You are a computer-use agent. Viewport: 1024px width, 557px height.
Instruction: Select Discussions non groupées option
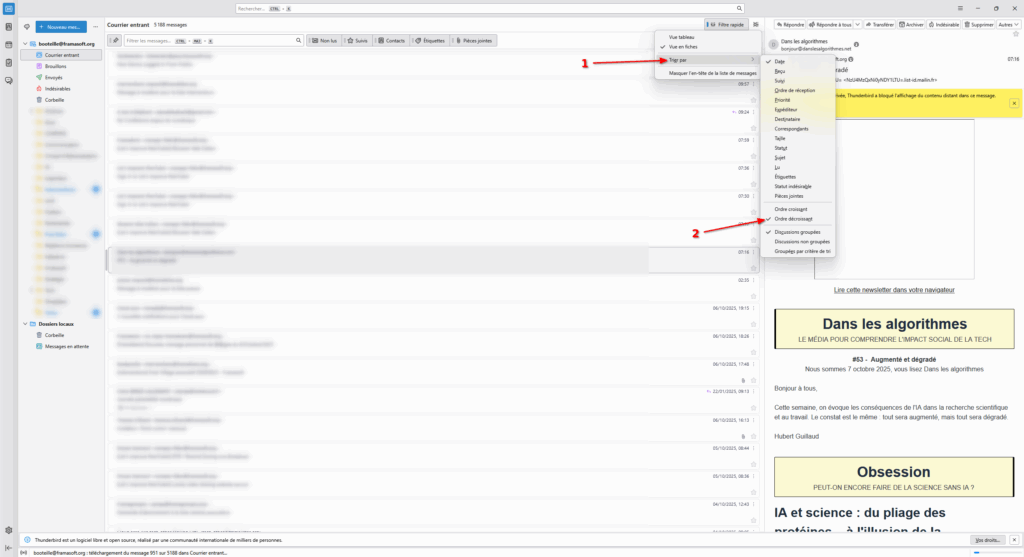pyautogui.click(x=801, y=241)
